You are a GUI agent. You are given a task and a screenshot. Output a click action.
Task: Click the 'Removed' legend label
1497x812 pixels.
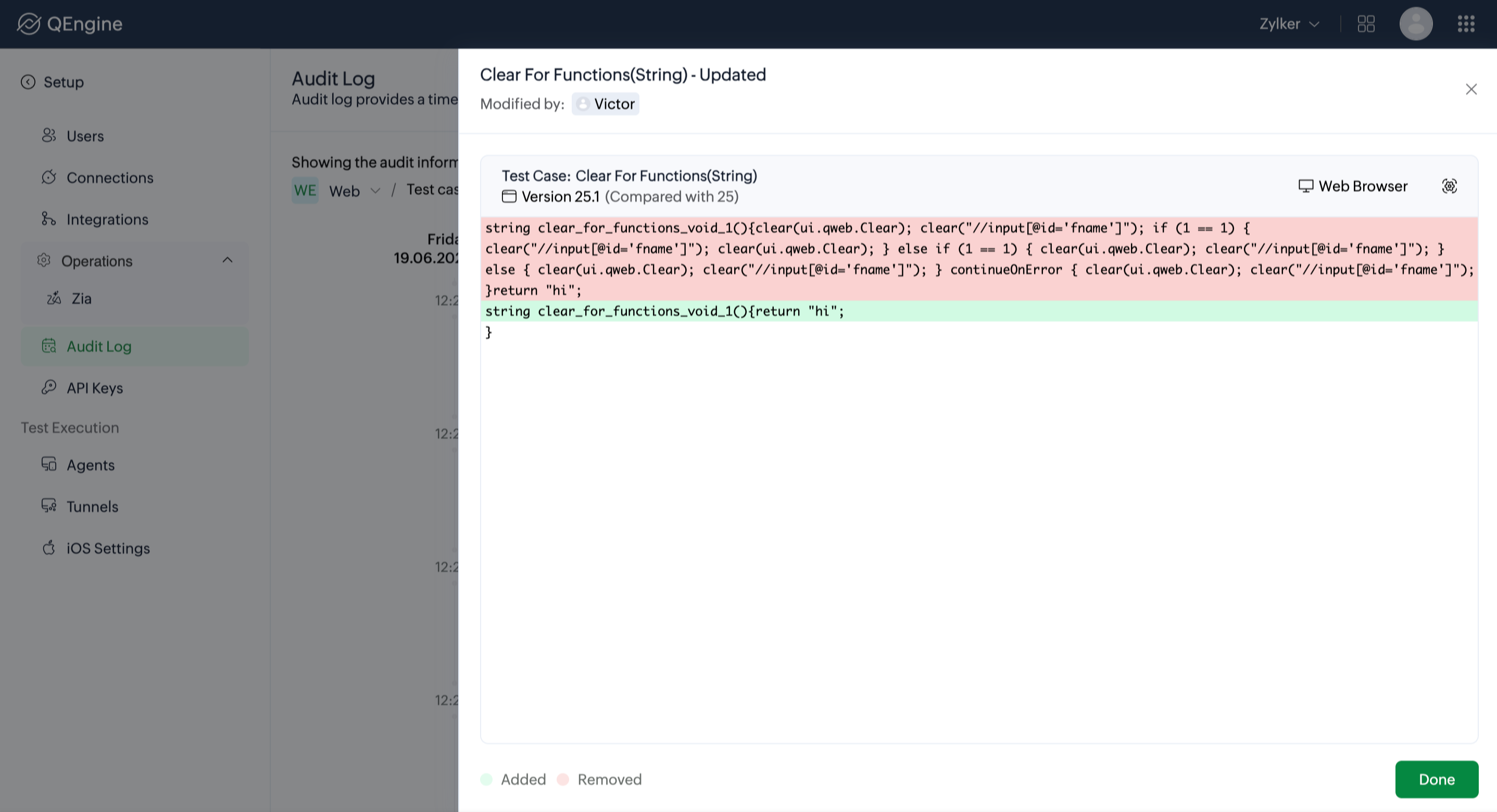pos(610,780)
